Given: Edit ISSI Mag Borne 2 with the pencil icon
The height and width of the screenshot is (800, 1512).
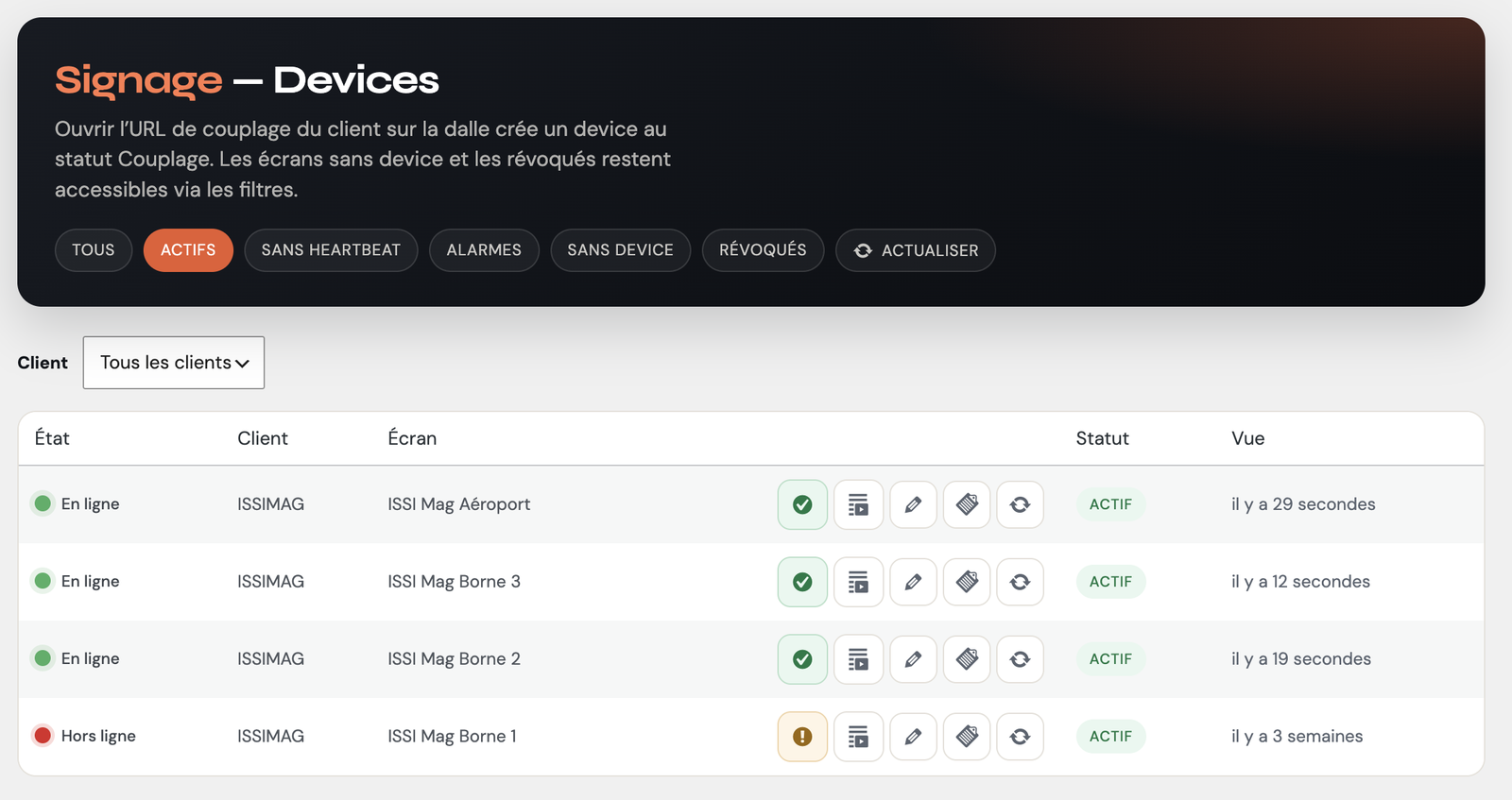Looking at the screenshot, I should pyautogui.click(x=913, y=659).
